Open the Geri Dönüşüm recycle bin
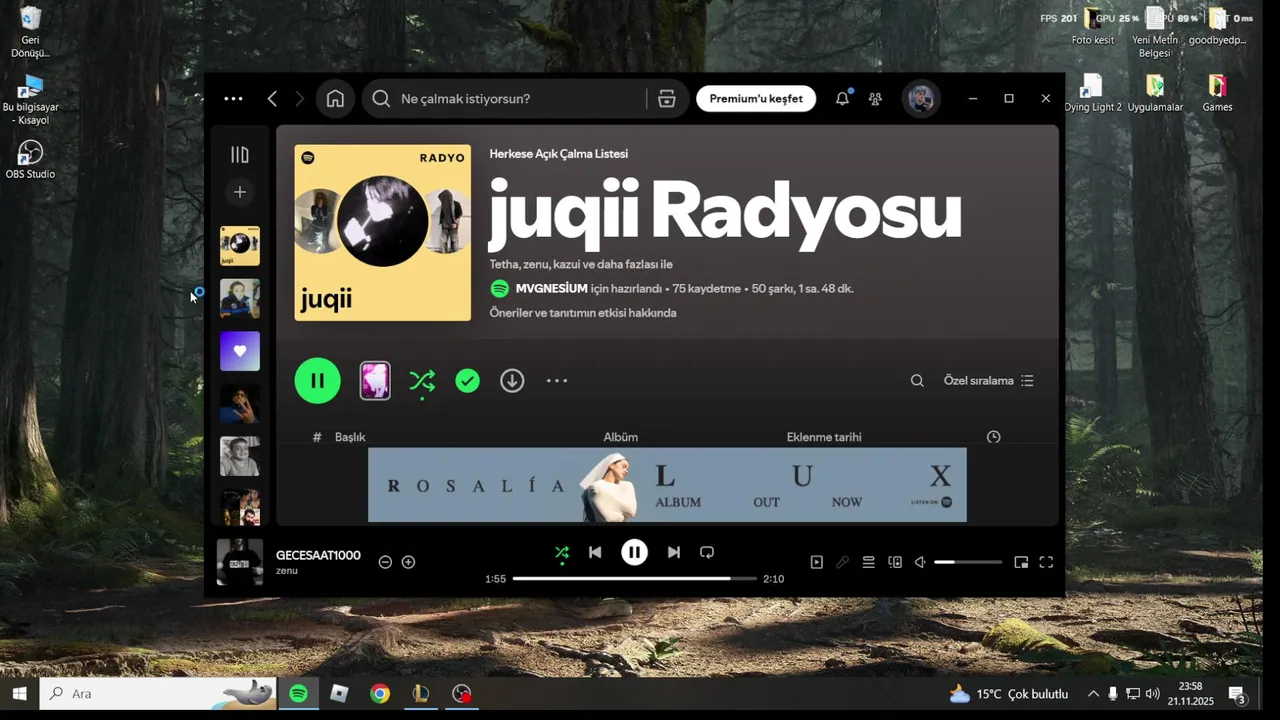1280x720 pixels. [x=30, y=32]
